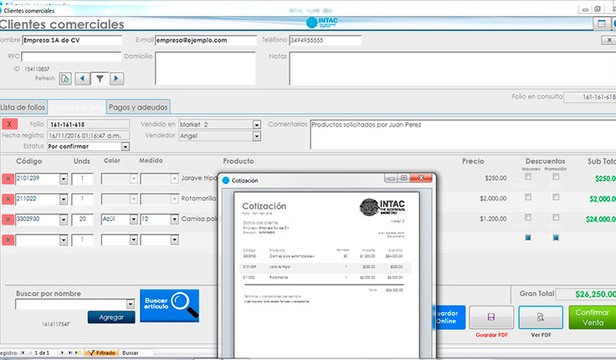Click the Comentarios text box

463,134
